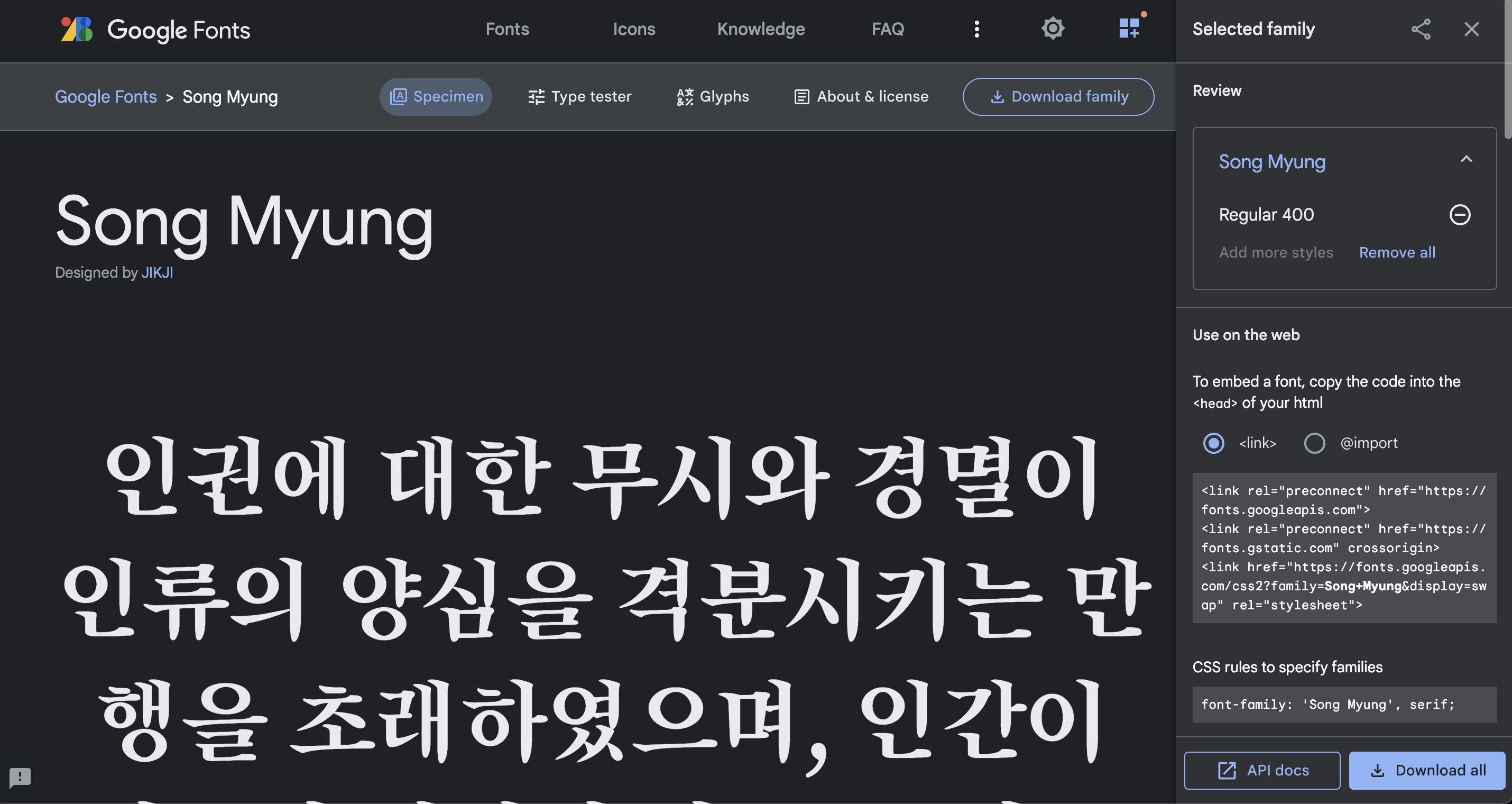Open the more options vertical dots menu
Viewport: 1512px width, 804px height.
[x=976, y=30]
